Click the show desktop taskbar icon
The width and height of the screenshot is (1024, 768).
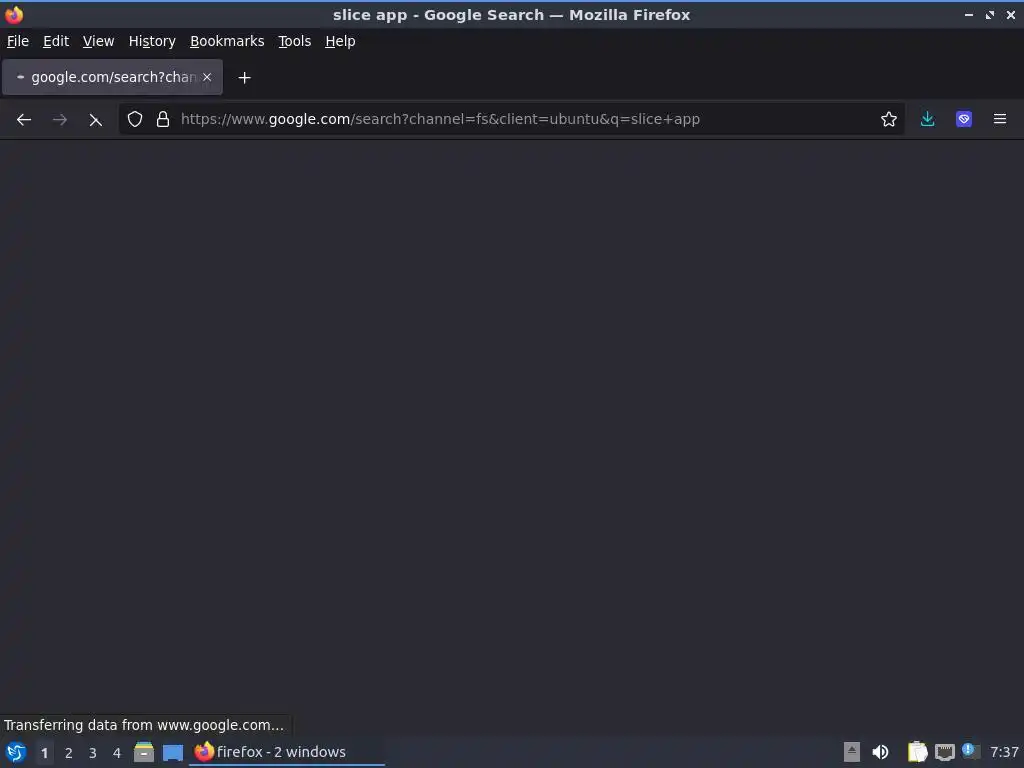point(173,753)
